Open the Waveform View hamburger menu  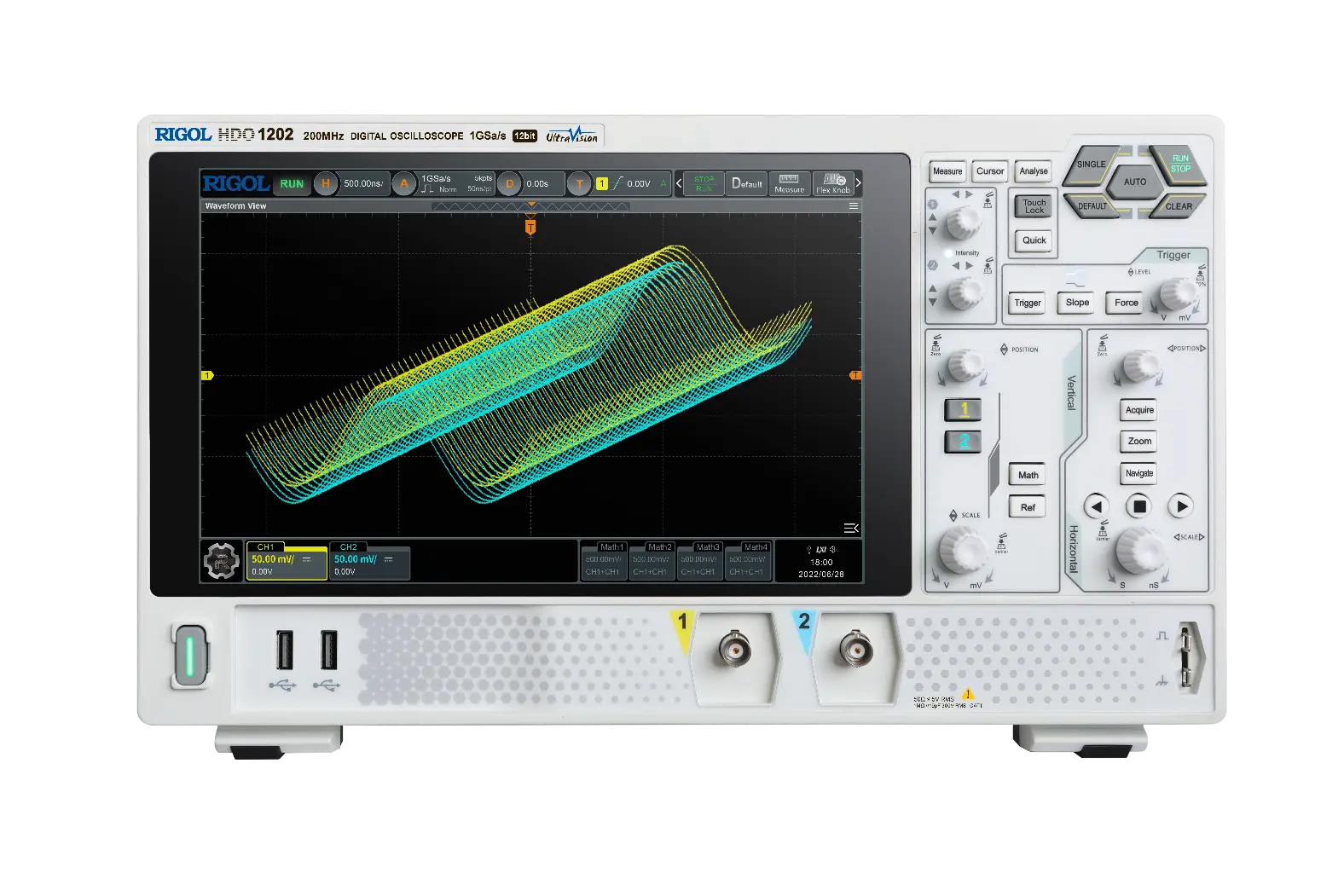tap(853, 206)
